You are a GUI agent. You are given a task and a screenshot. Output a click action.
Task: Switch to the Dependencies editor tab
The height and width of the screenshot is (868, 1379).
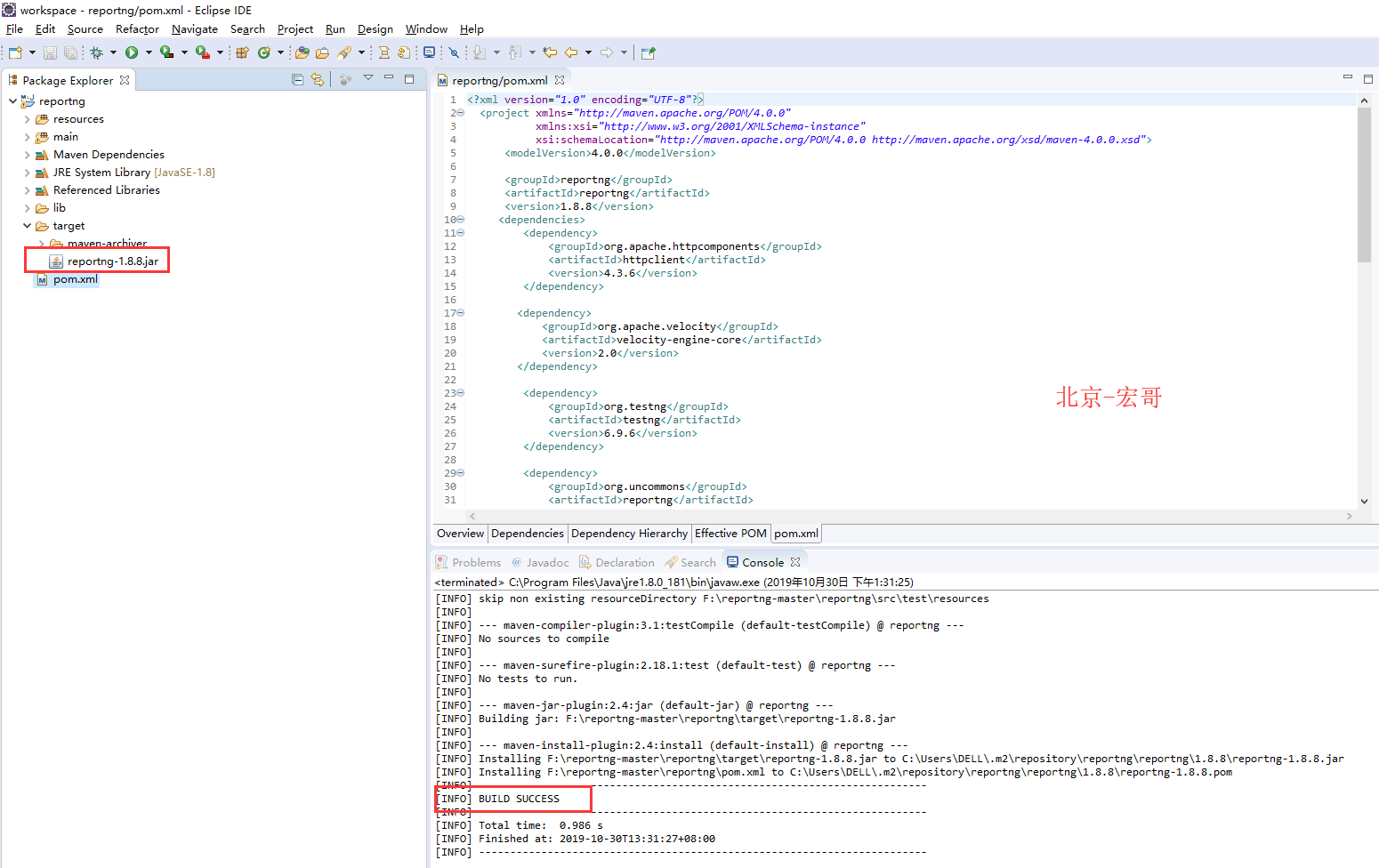tap(528, 534)
